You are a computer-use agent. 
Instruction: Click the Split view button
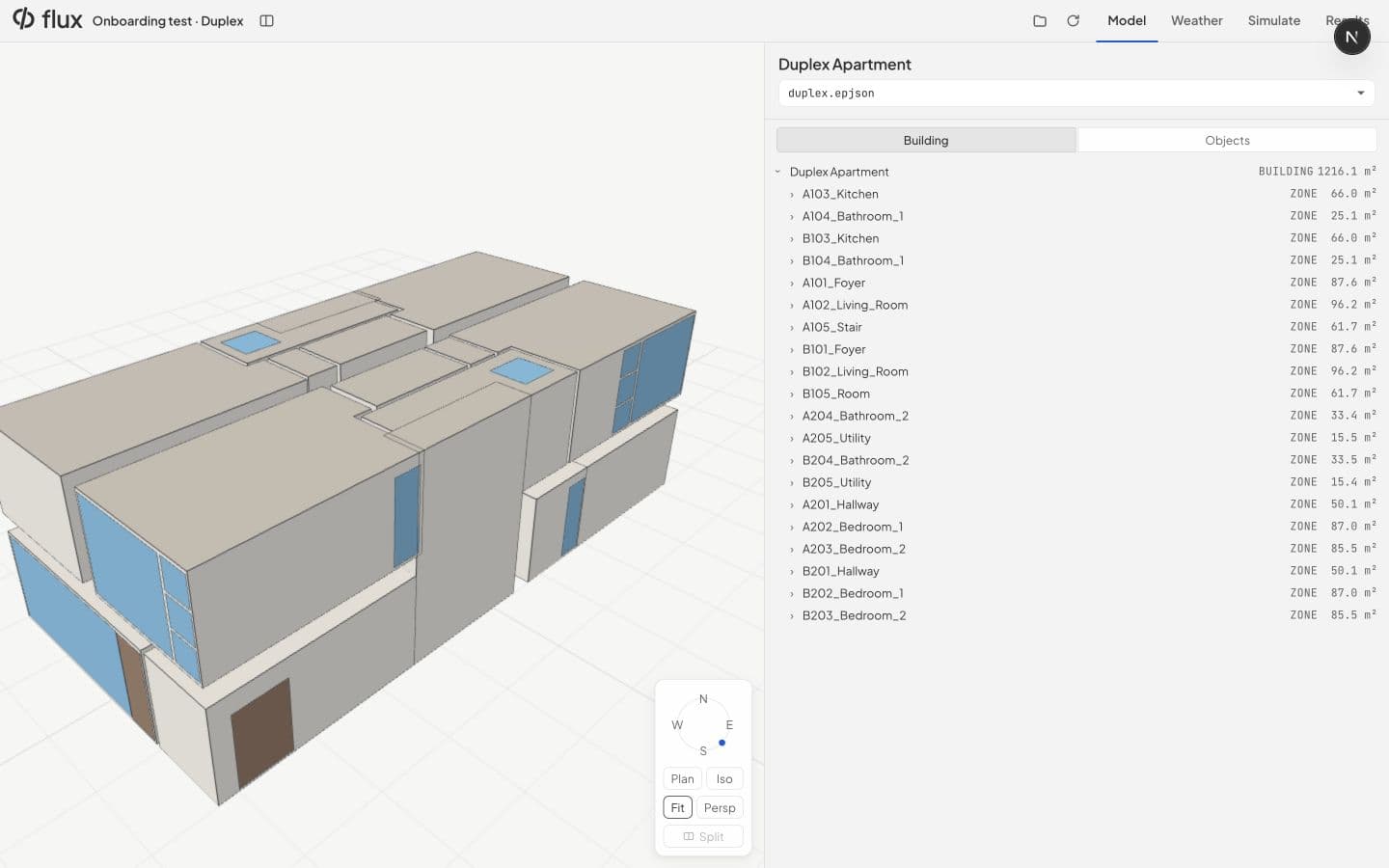pos(703,836)
